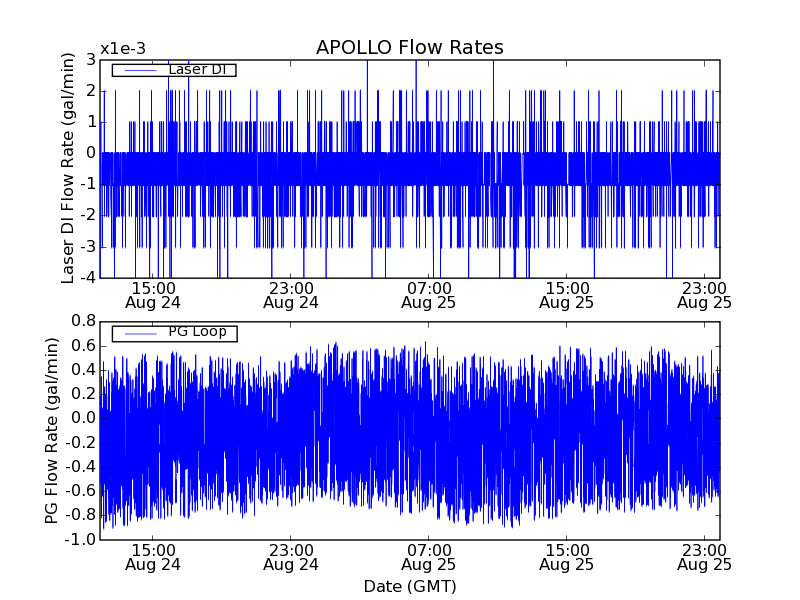The image size is (800, 600).
Task: Click 23:00 Aug 25 tick label under top plot
Action: [x=704, y=294]
